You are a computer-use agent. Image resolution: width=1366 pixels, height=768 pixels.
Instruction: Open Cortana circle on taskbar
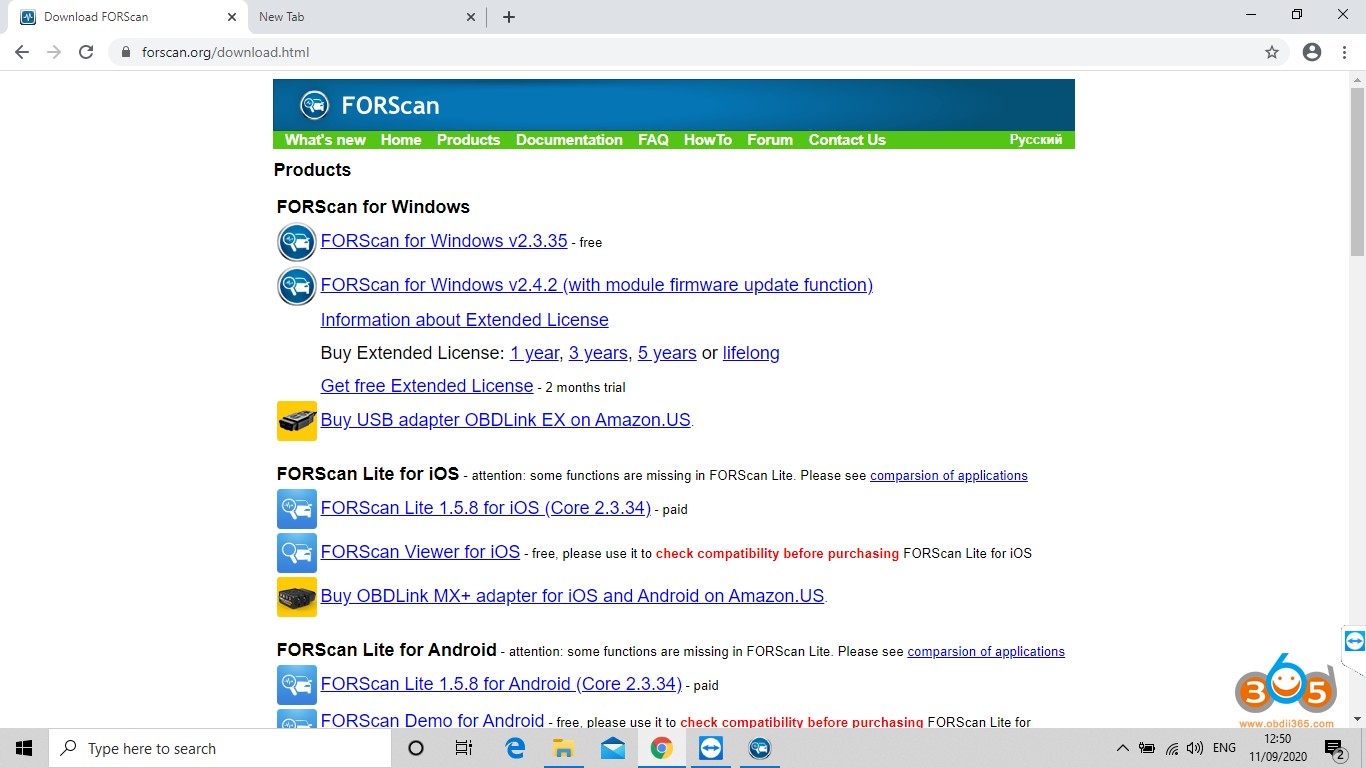coord(416,748)
